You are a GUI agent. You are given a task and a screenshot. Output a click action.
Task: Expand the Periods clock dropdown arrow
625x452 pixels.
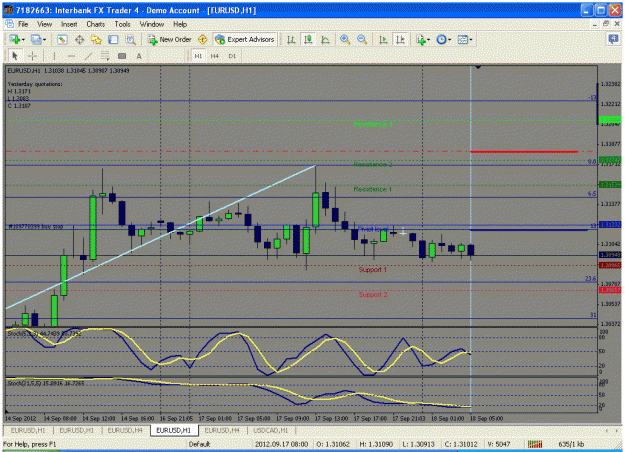(x=450, y=40)
